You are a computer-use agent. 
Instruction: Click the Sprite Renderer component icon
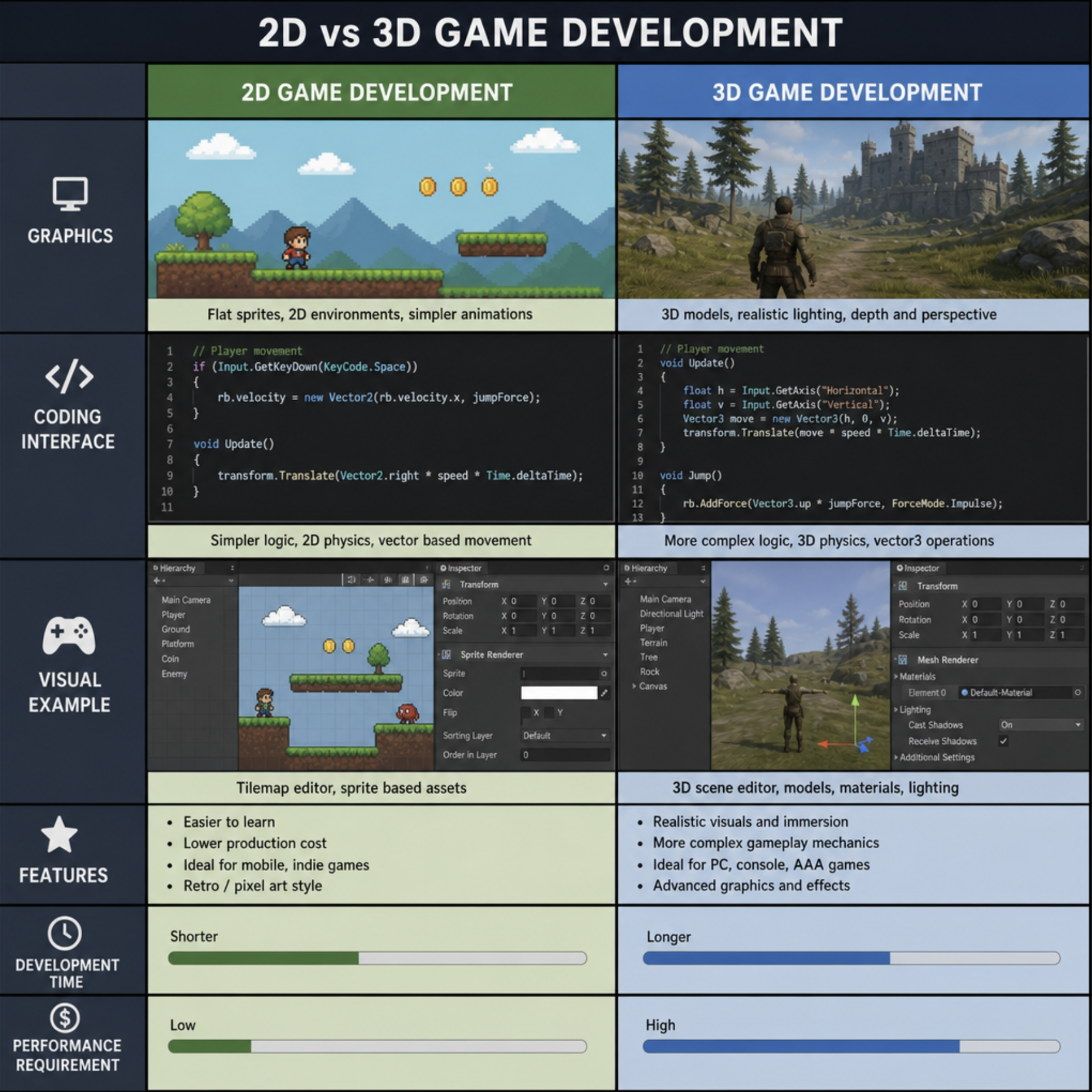pos(447,654)
